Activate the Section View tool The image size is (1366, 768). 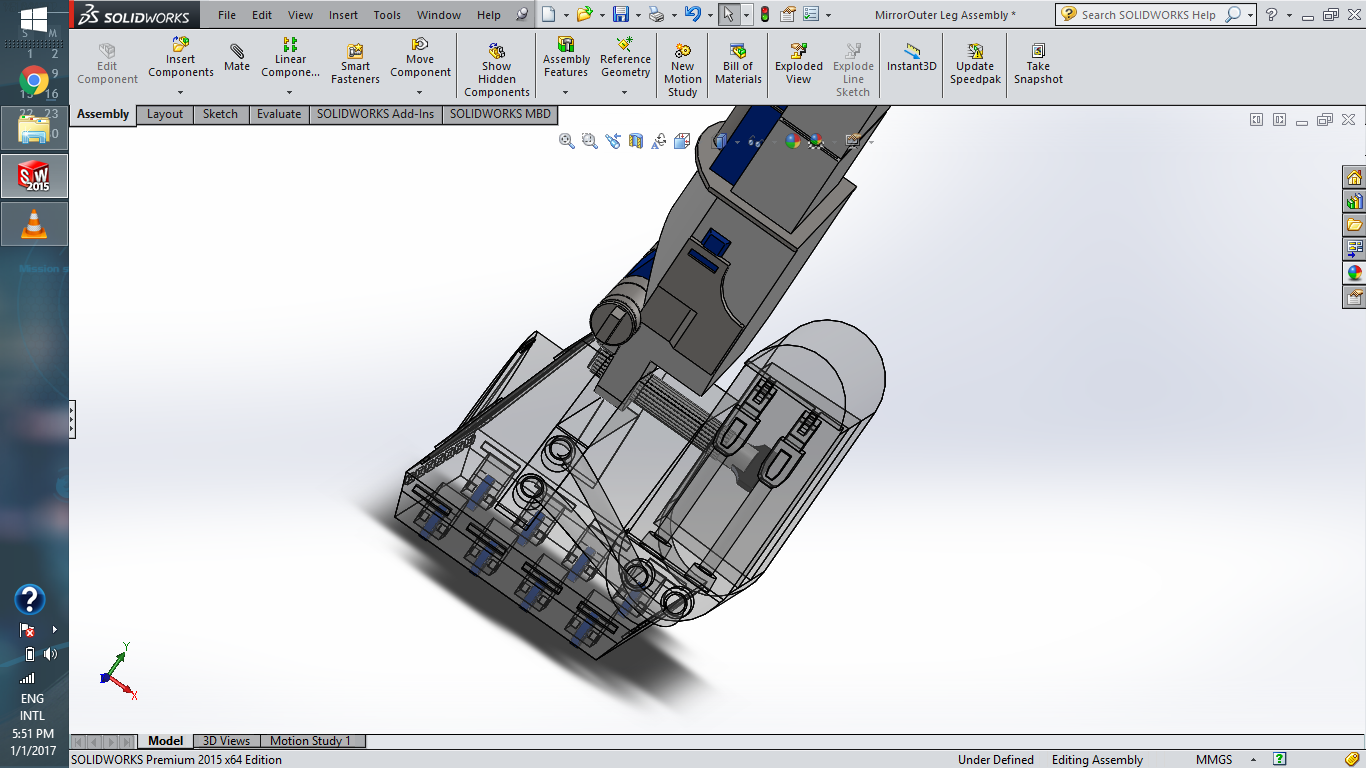[x=635, y=141]
